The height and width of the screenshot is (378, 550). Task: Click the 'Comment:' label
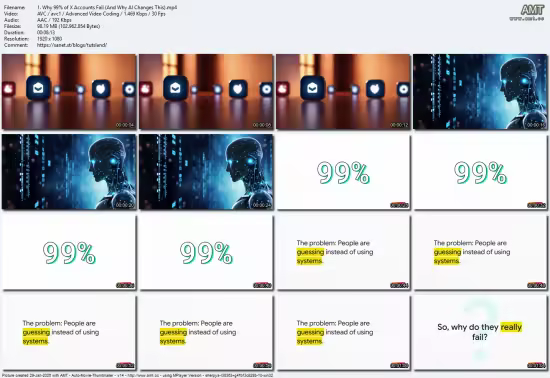click(16, 45)
